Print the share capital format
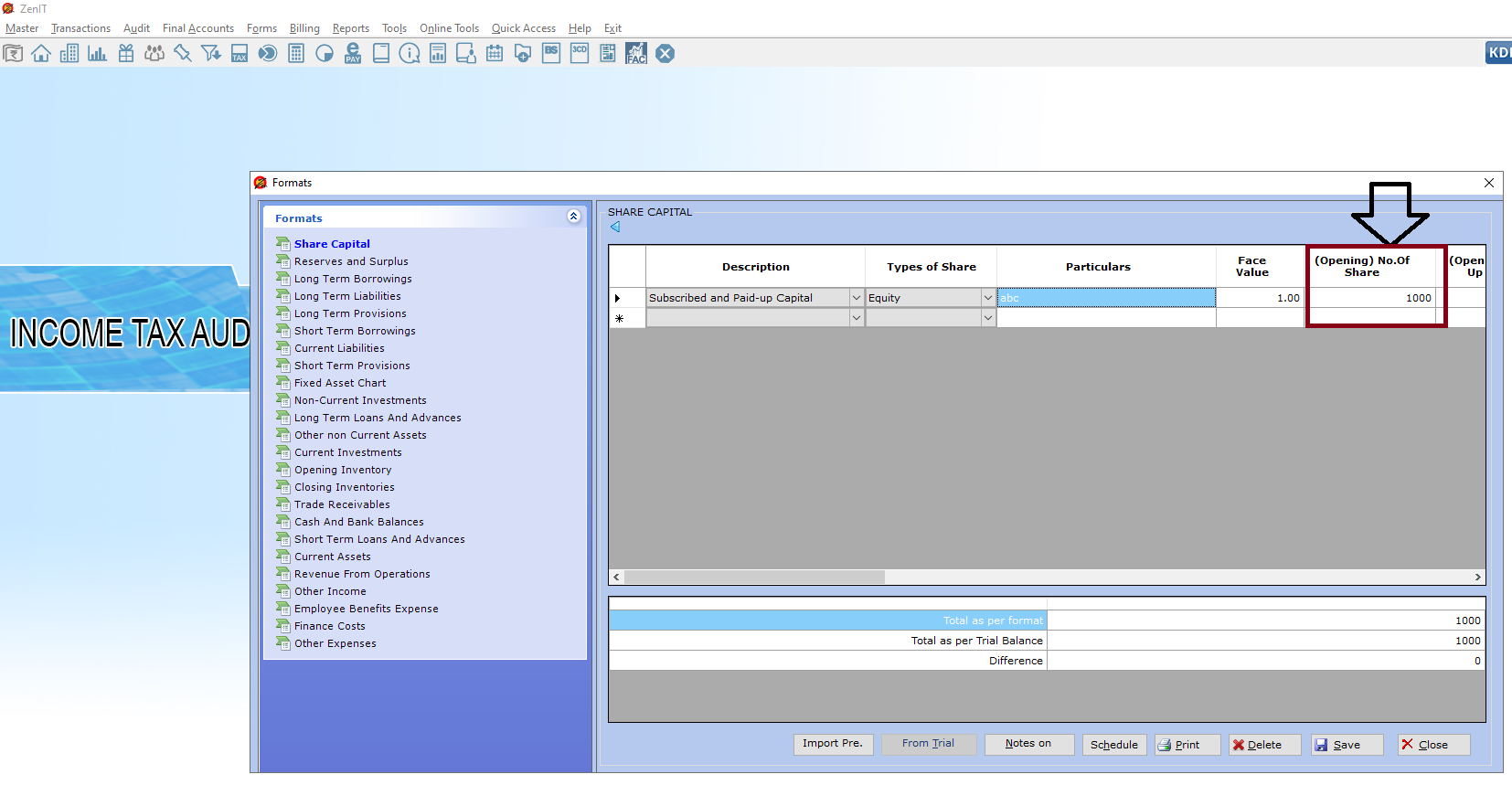1512x785 pixels. 1187,745
